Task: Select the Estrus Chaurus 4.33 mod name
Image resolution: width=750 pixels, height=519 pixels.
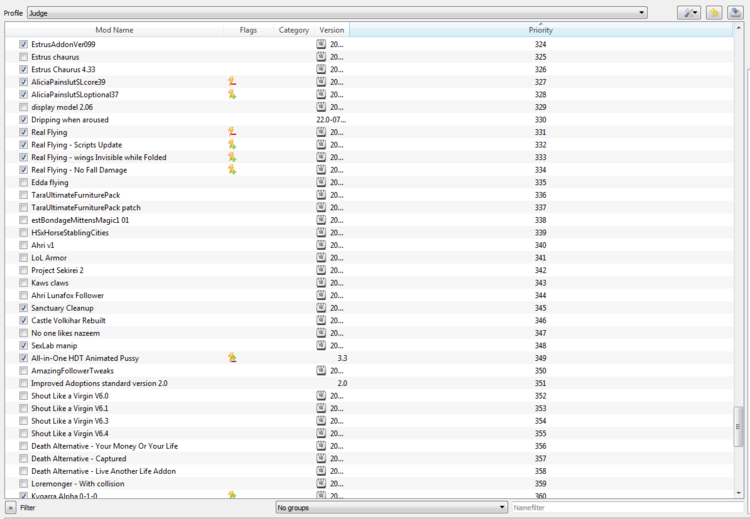Action: (63, 69)
